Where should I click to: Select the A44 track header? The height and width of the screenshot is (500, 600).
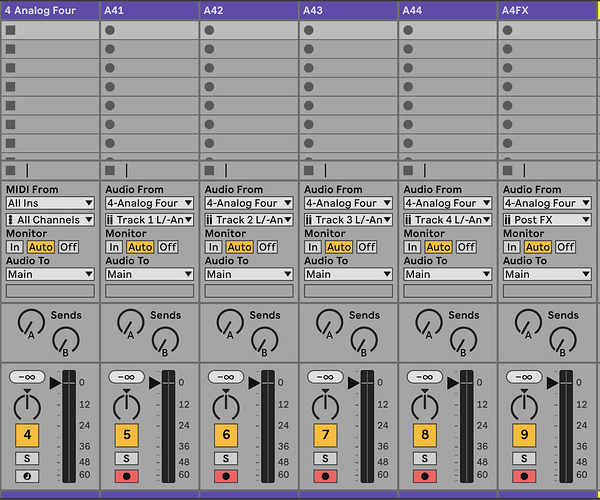click(447, 10)
